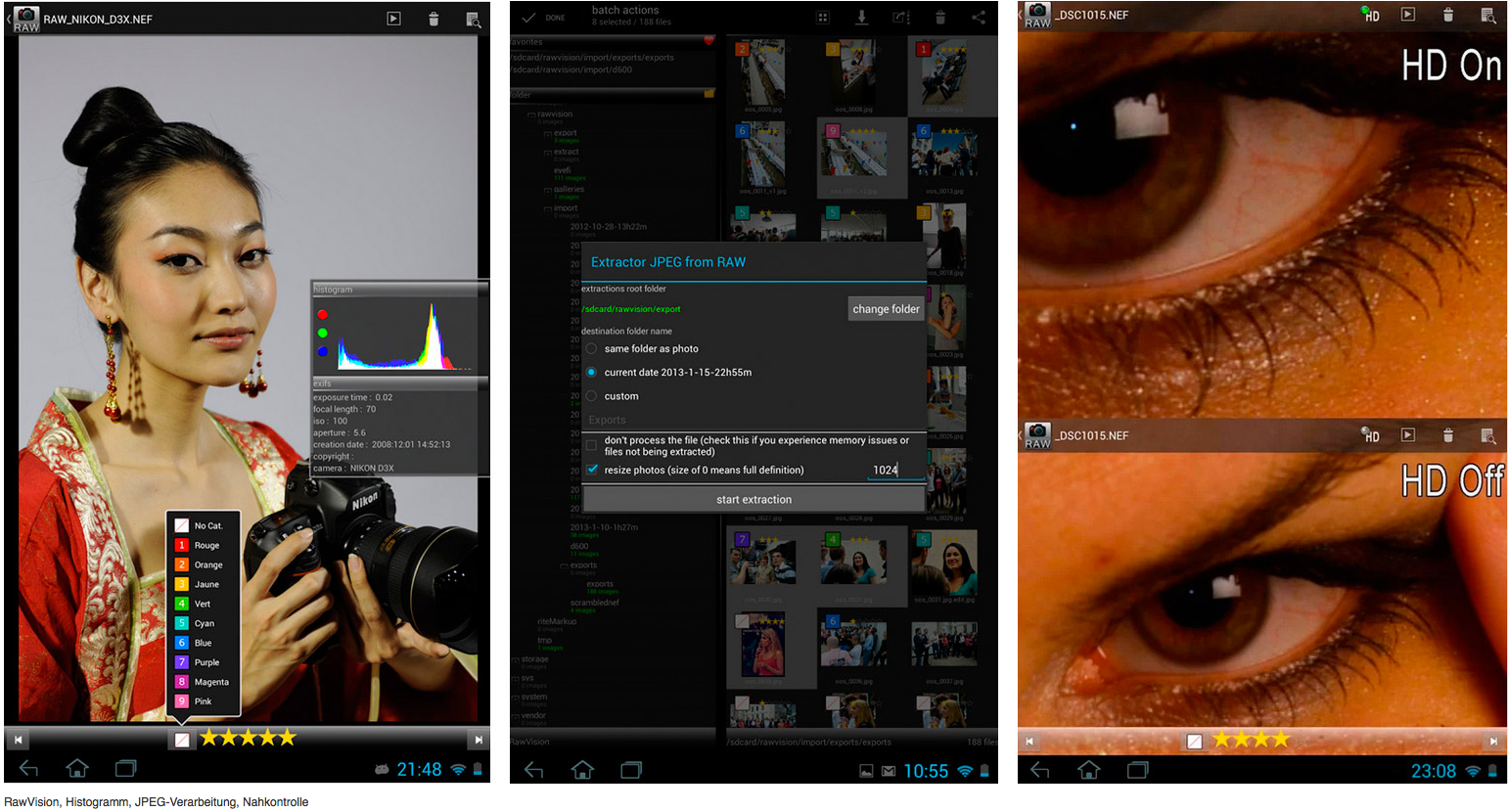Select the 'custom' destination folder radio option
This screenshot has width=1508, height=812.
pyautogui.click(x=591, y=396)
